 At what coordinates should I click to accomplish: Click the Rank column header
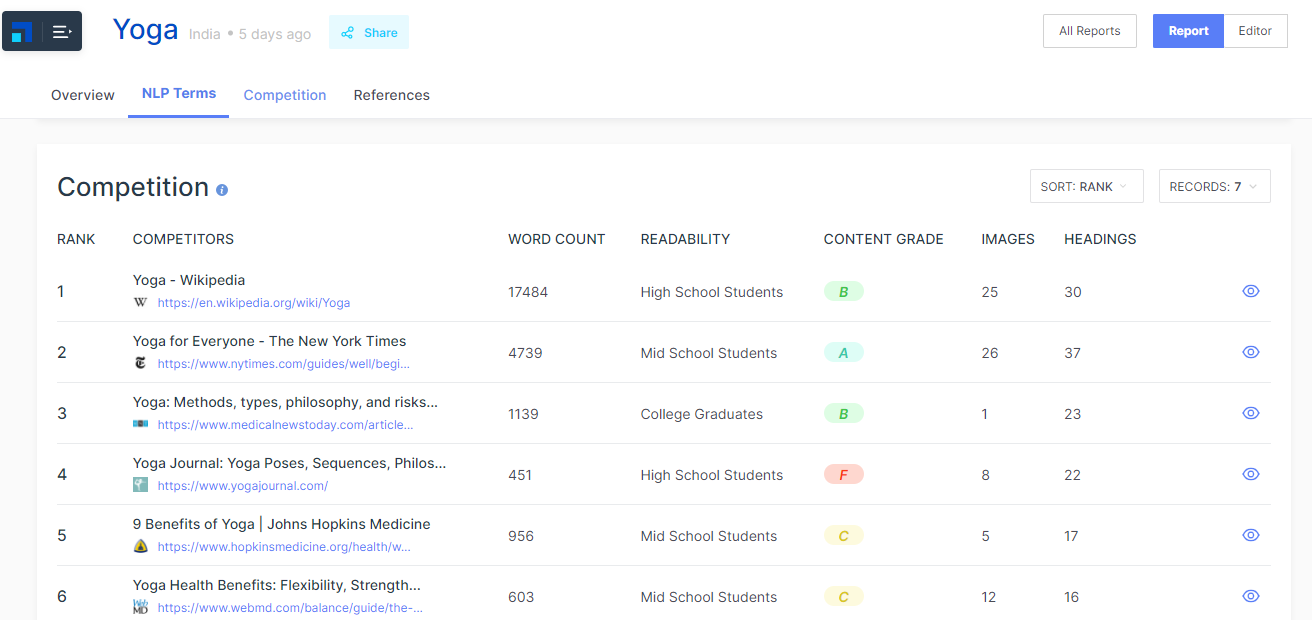(x=76, y=239)
